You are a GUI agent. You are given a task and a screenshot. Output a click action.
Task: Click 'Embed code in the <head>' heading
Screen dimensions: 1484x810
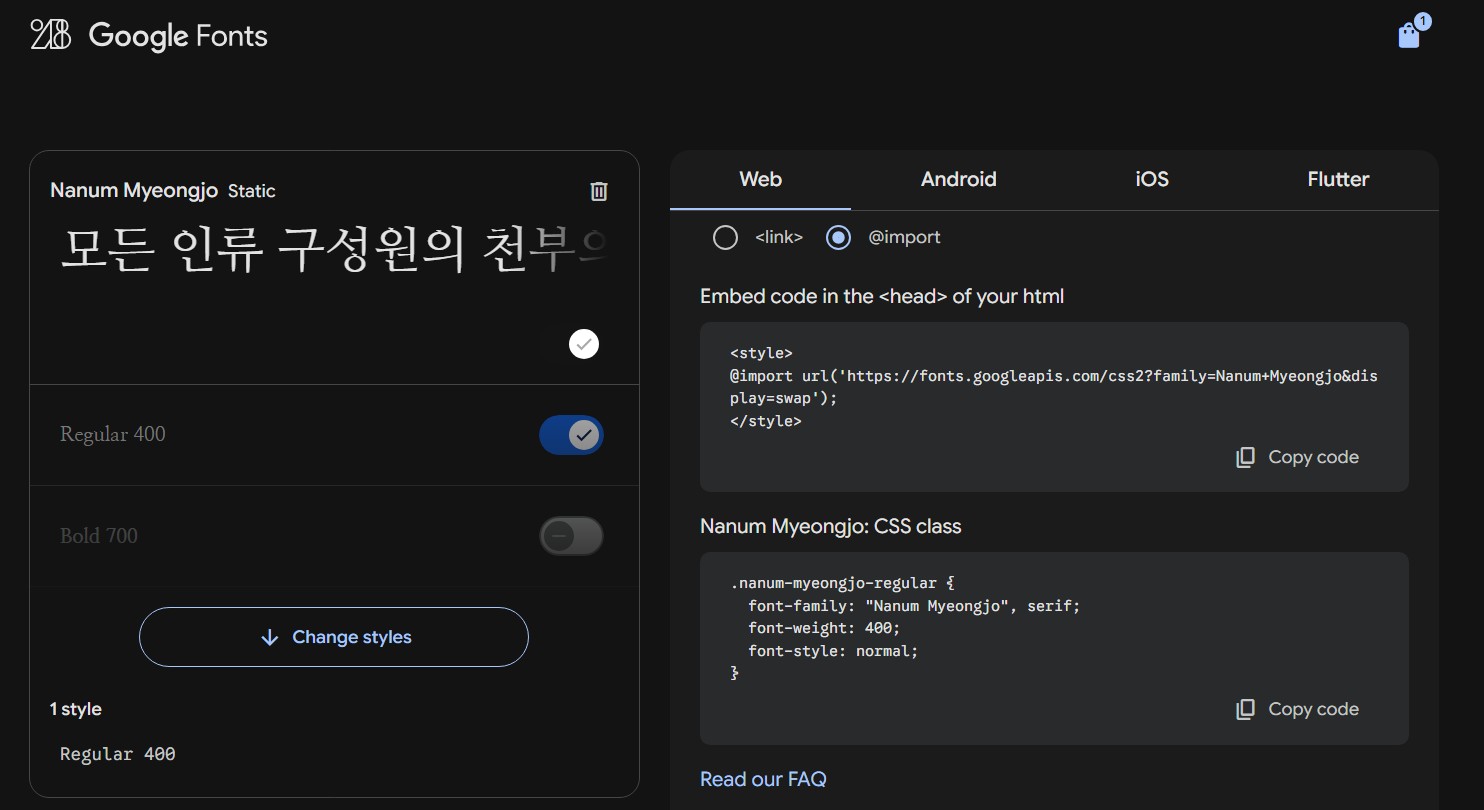coord(882,296)
